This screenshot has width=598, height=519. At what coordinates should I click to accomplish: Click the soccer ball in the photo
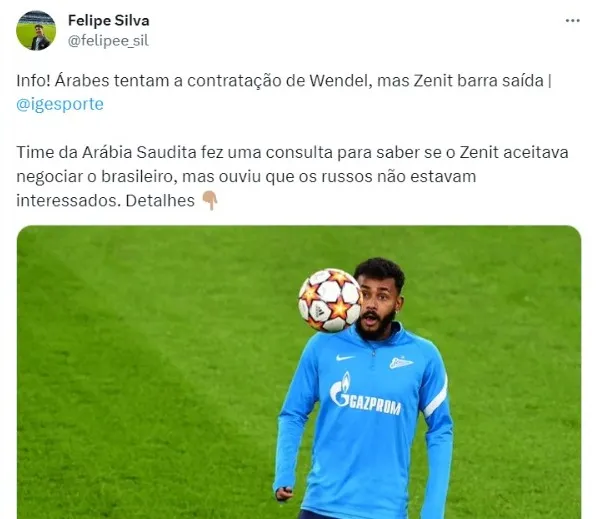point(330,300)
